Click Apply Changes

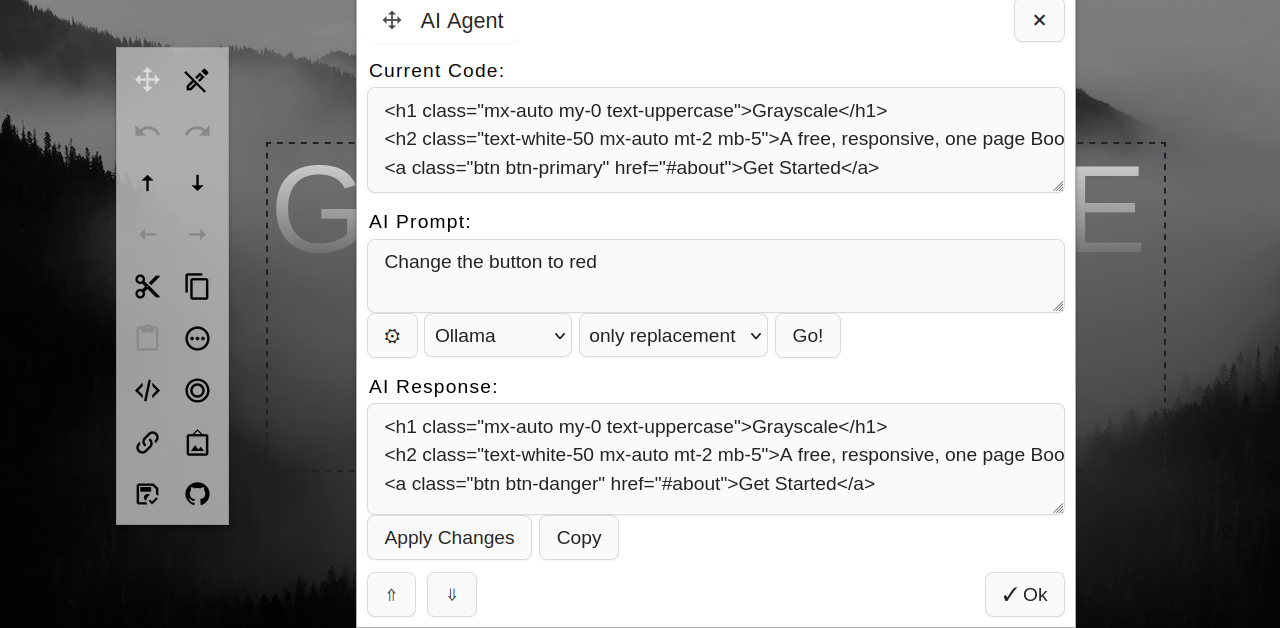click(449, 537)
